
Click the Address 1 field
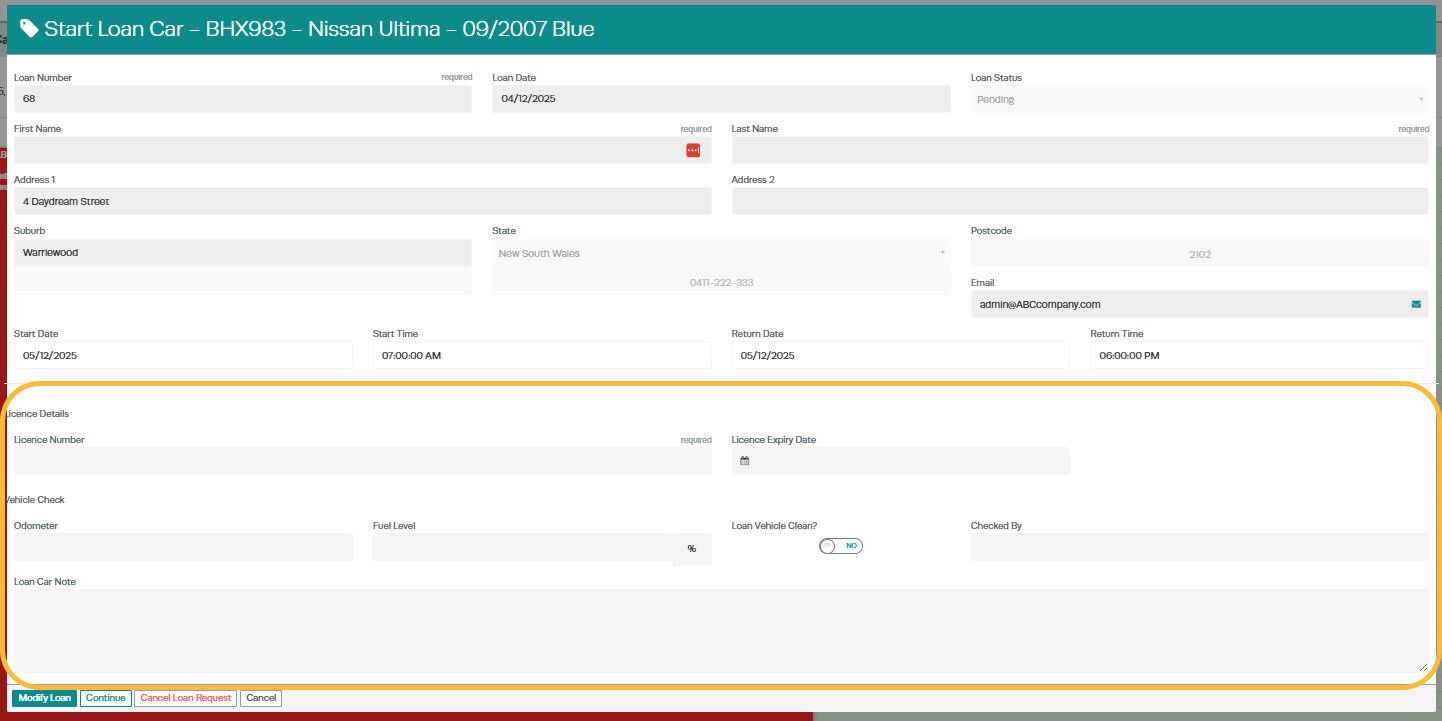[x=362, y=201]
